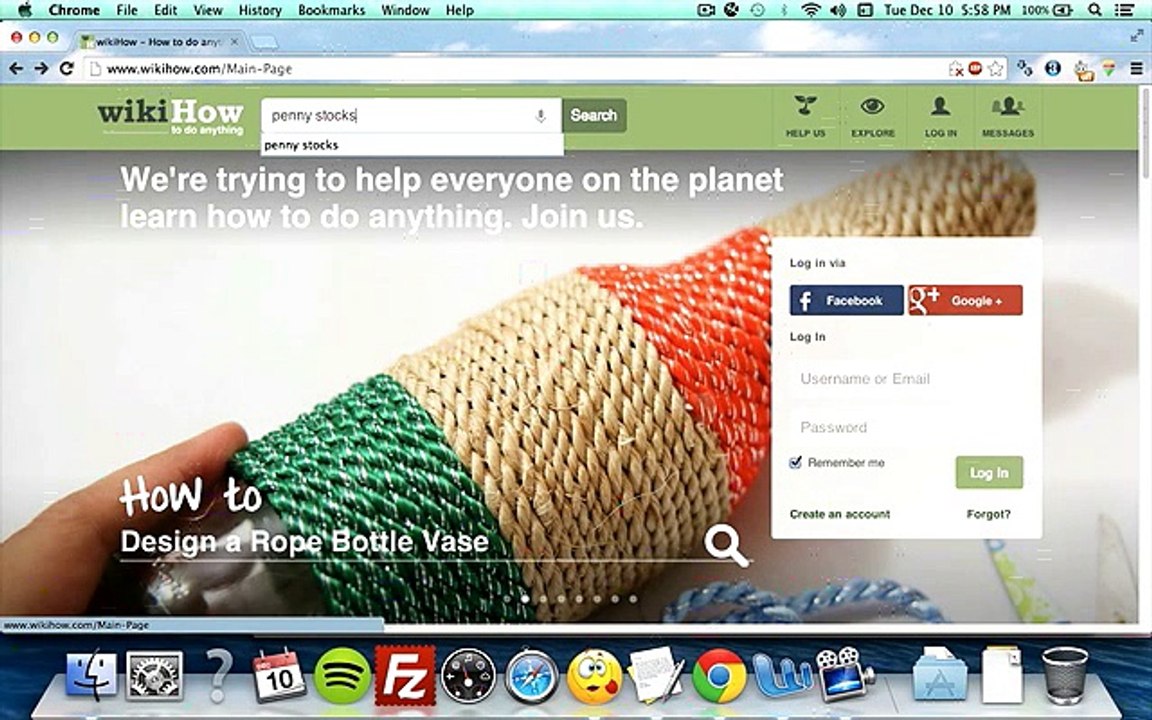Viewport: 1152px width, 720px height.
Task: Click the Username or Email field
Action: tap(905, 379)
